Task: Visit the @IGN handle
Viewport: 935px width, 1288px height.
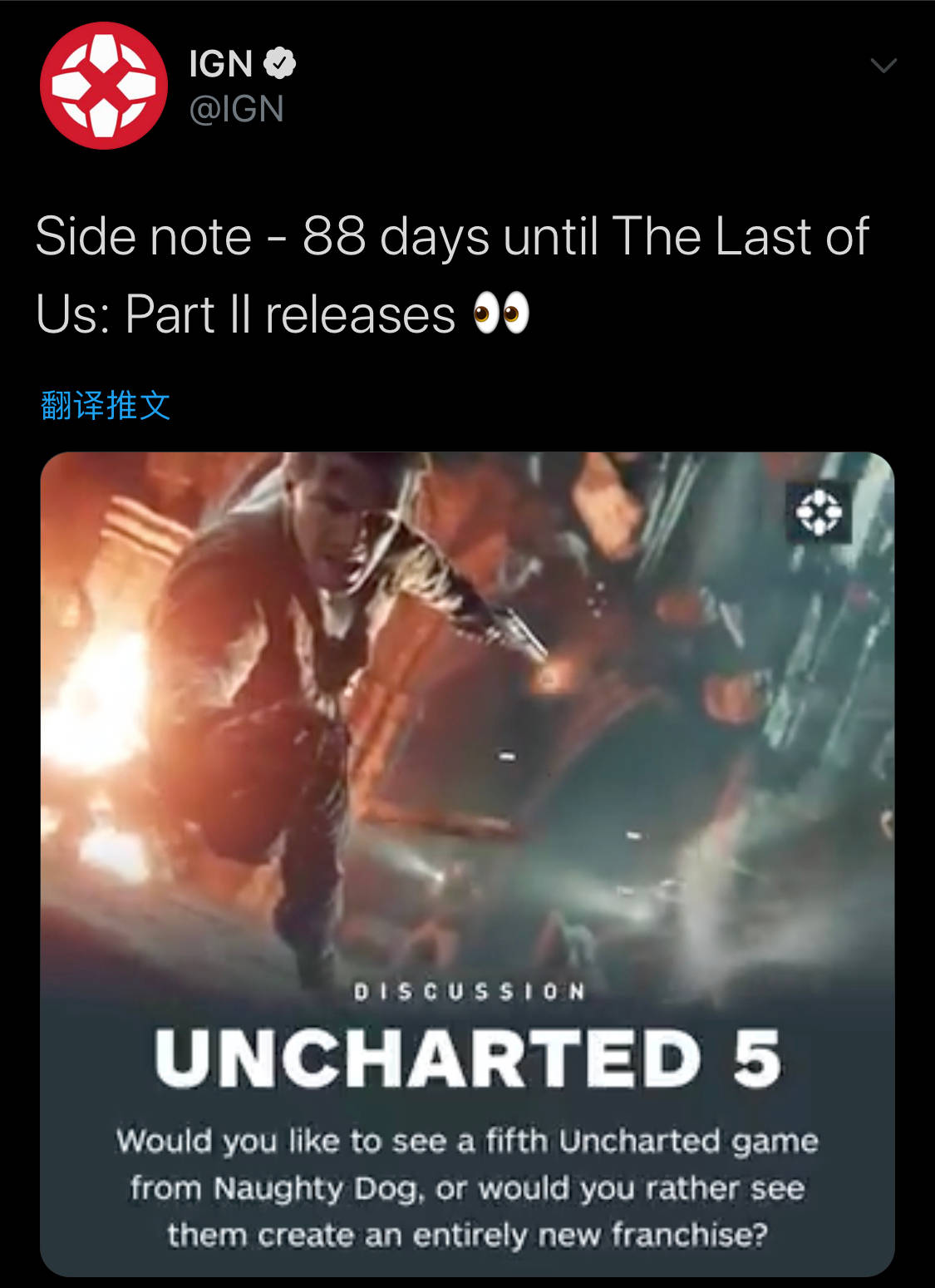Action: pyautogui.click(x=237, y=109)
